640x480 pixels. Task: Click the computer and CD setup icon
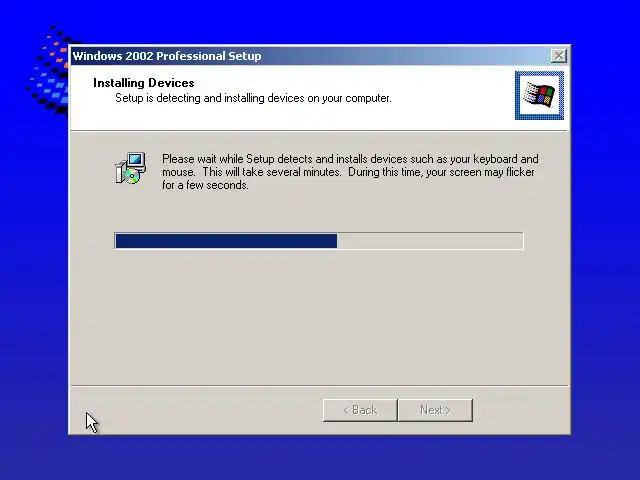(130, 168)
